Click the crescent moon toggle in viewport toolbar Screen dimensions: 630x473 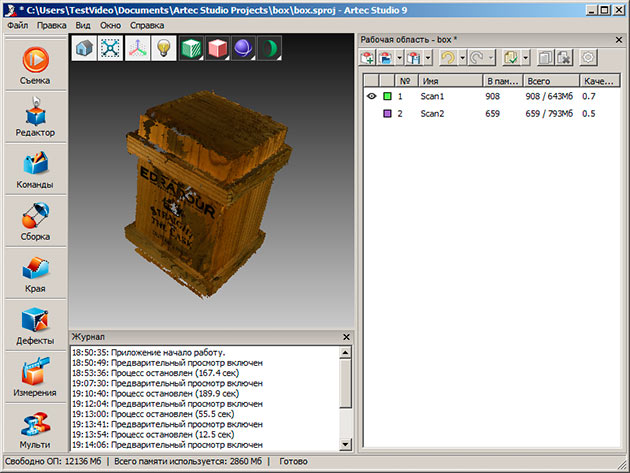point(270,48)
